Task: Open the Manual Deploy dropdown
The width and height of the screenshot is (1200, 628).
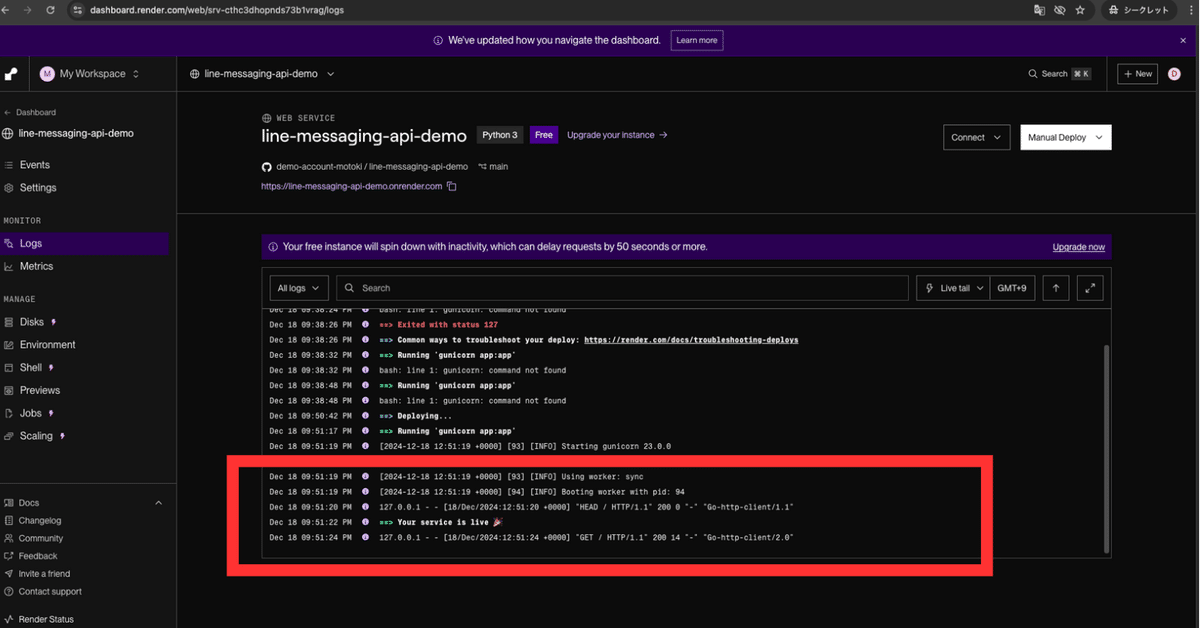Action: 1066,137
